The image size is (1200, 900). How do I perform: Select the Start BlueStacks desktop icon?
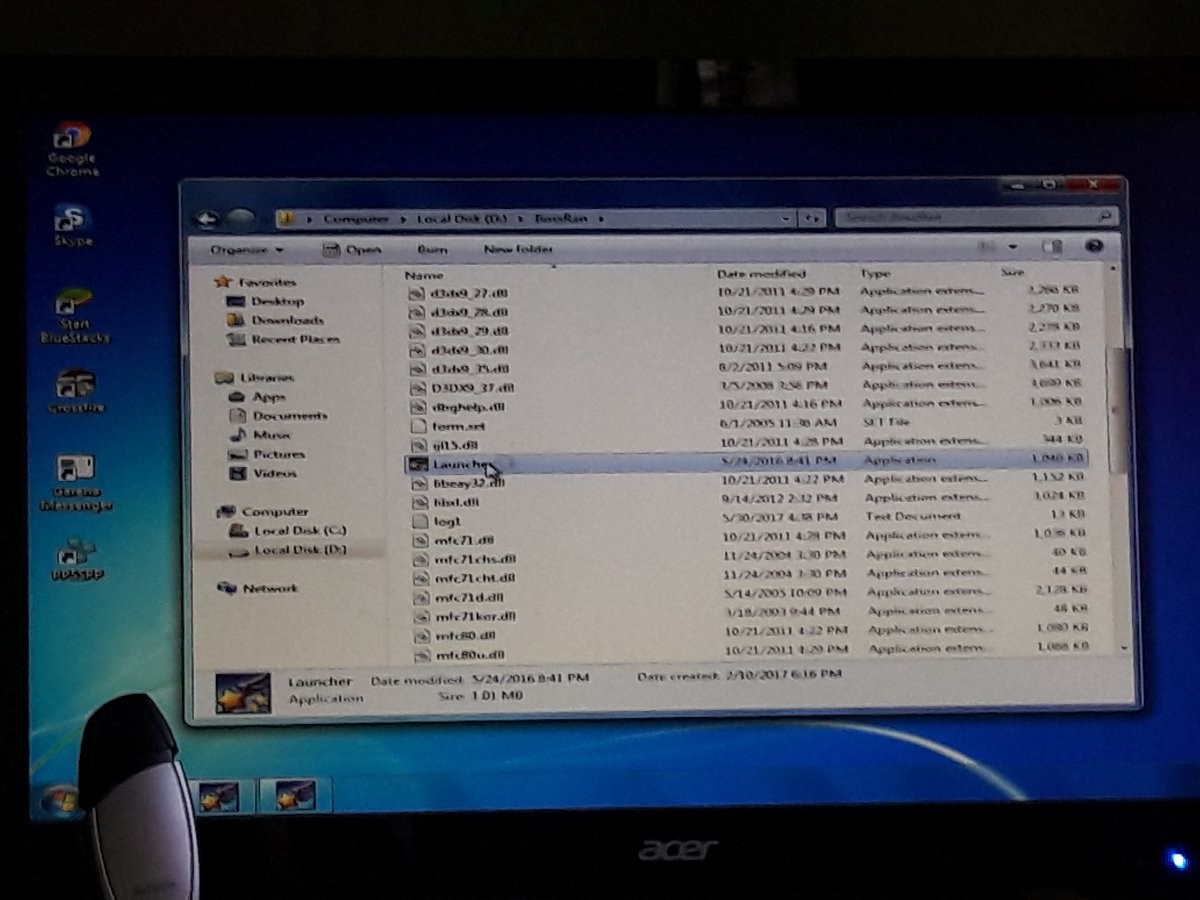point(74,316)
